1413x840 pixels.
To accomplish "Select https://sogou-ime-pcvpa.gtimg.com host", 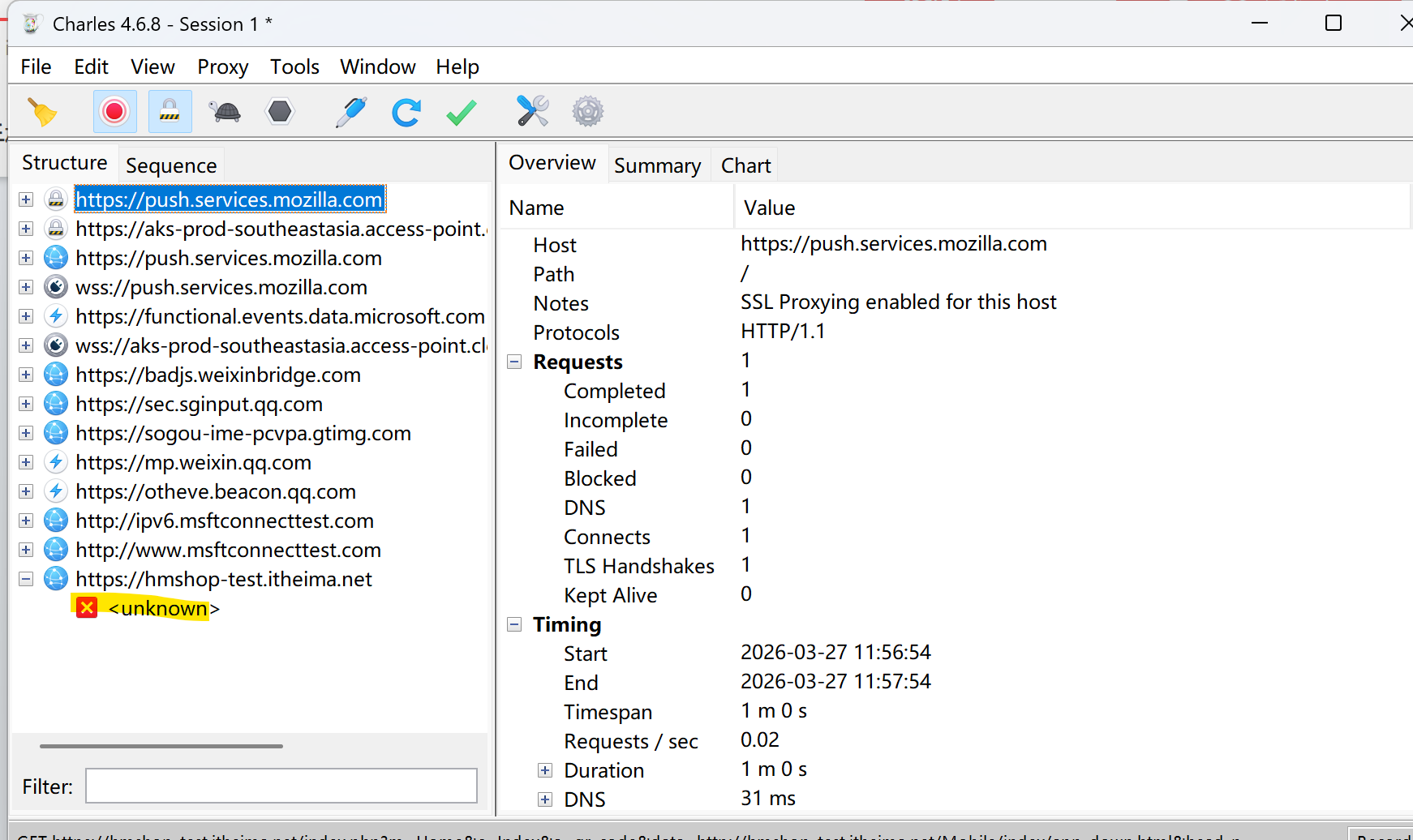I will tap(243, 433).
